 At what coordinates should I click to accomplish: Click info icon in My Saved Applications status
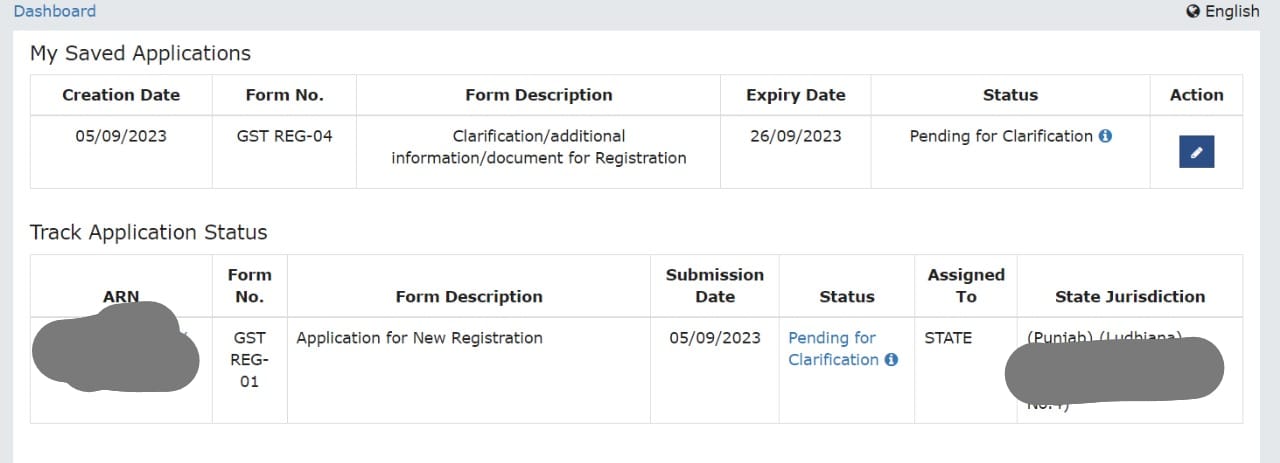1105,136
